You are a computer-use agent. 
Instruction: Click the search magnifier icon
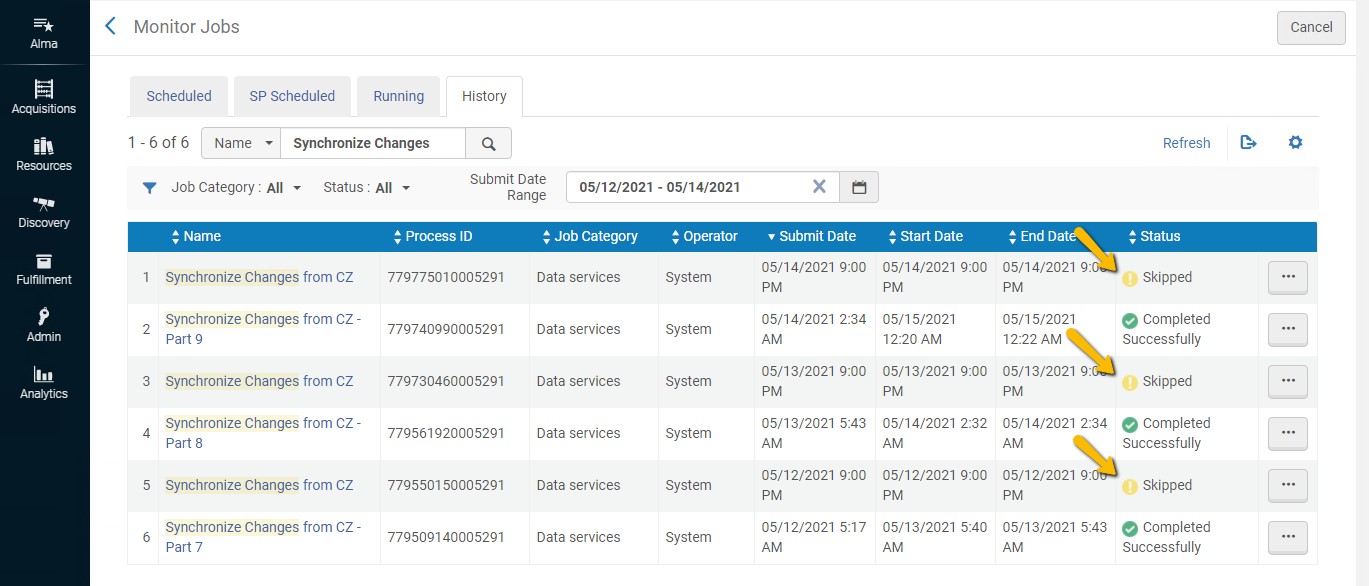[x=488, y=143]
